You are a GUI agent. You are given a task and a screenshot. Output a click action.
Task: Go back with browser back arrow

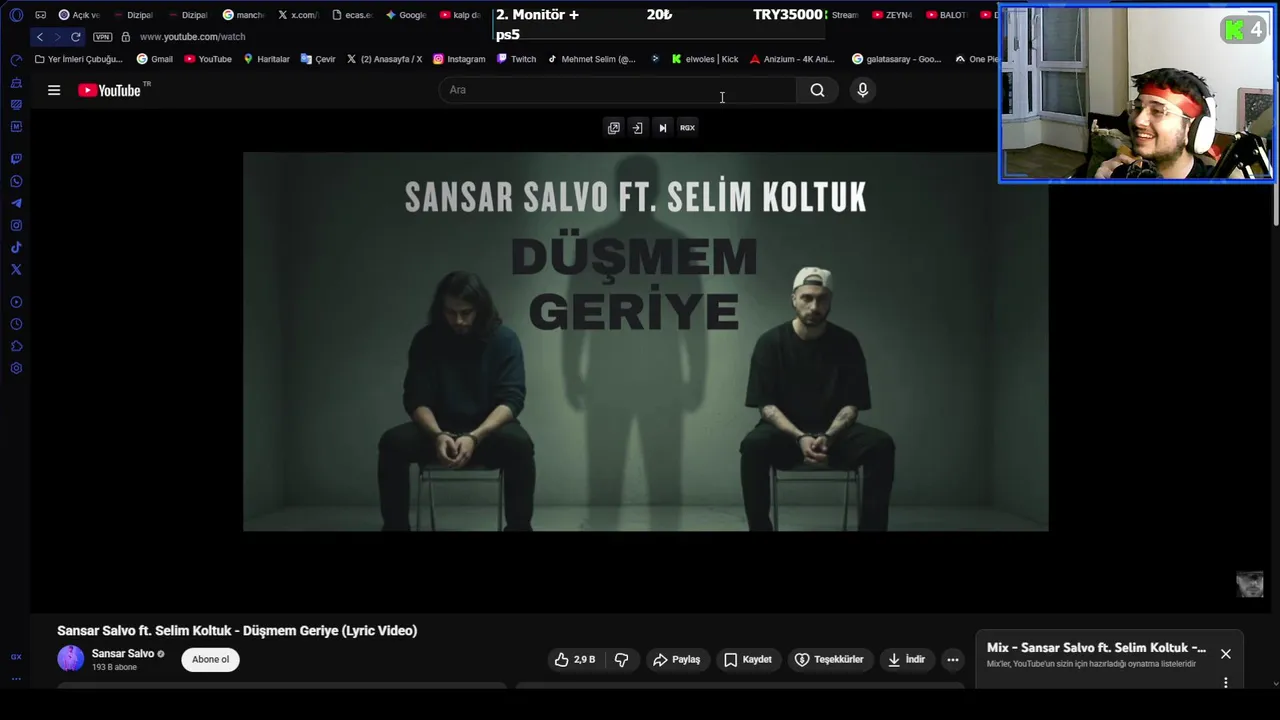click(40, 37)
